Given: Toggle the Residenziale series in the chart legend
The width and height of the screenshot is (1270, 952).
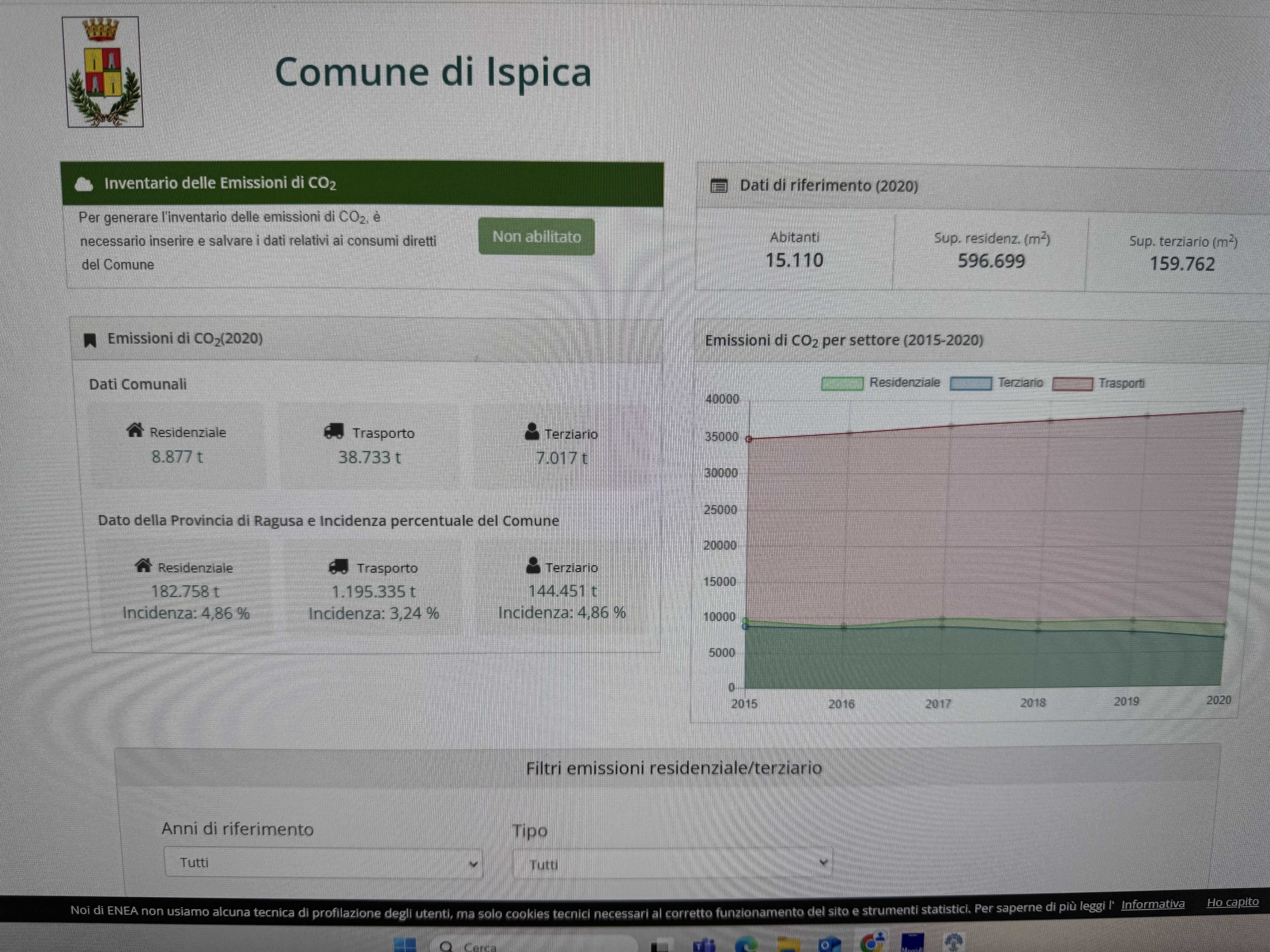Looking at the screenshot, I should 881,383.
